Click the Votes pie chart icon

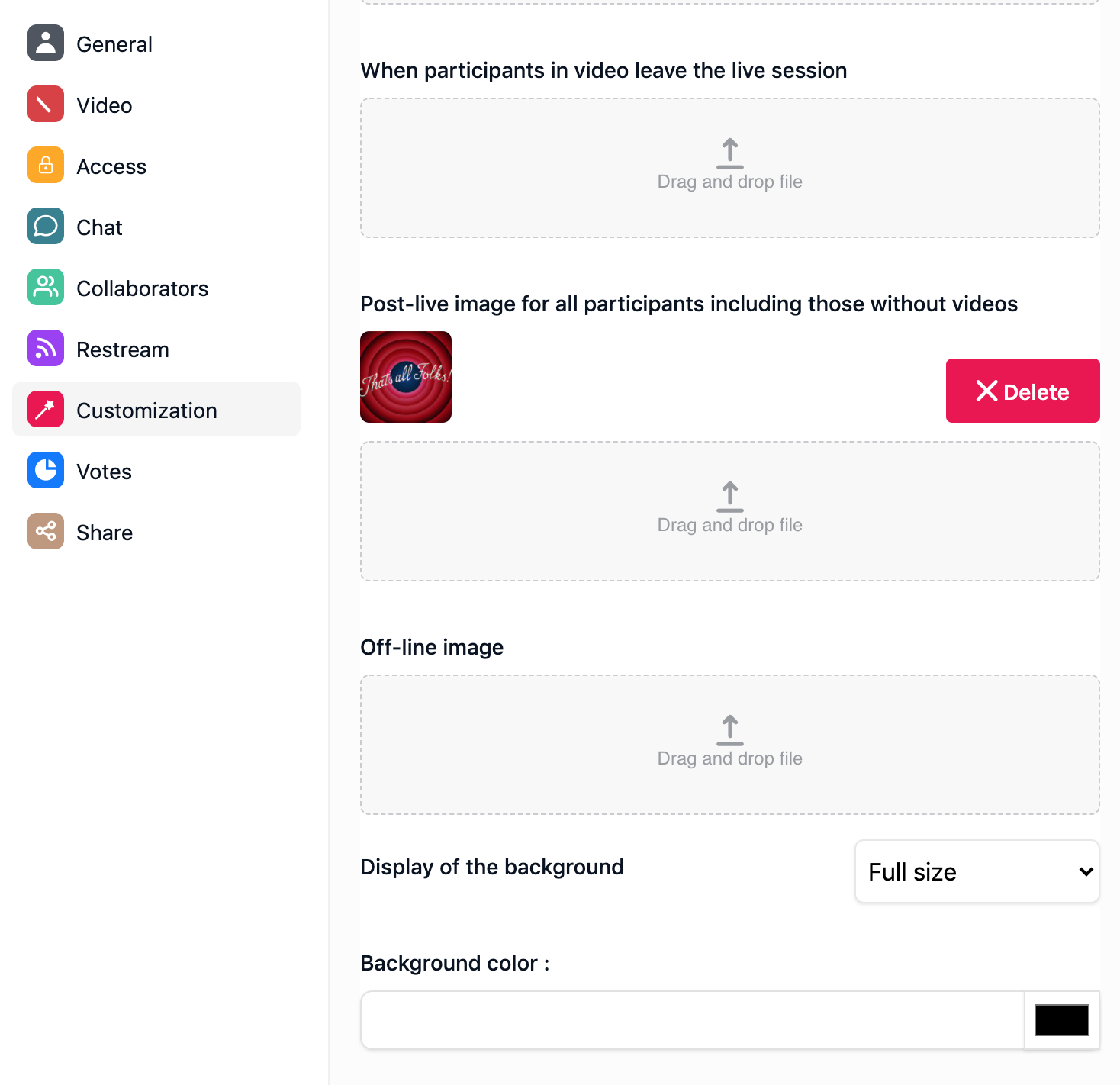(46, 471)
